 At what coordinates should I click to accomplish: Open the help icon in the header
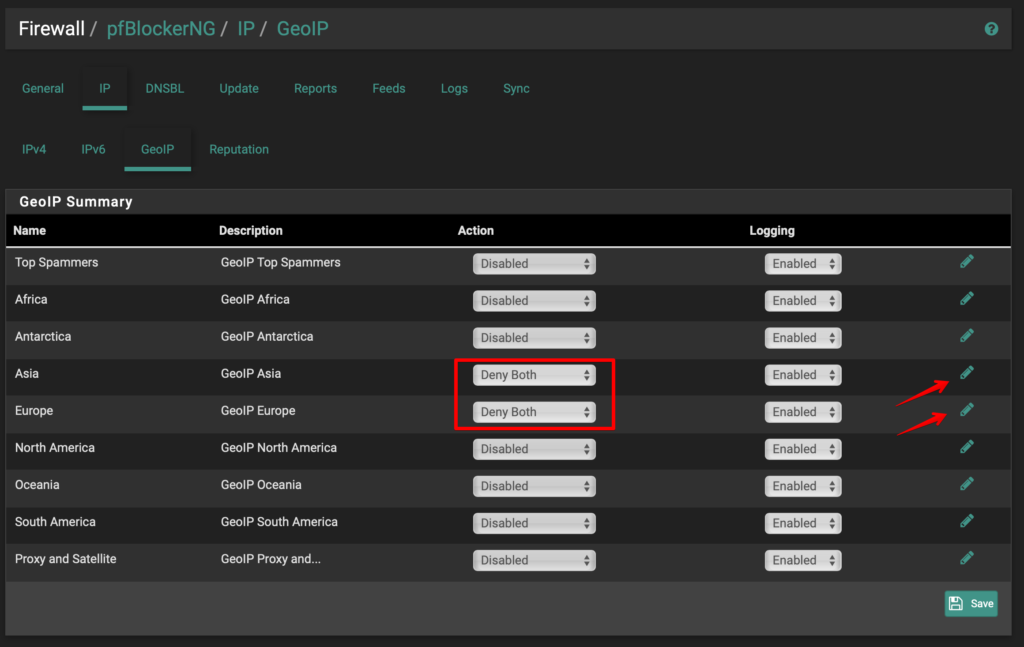coord(991,29)
